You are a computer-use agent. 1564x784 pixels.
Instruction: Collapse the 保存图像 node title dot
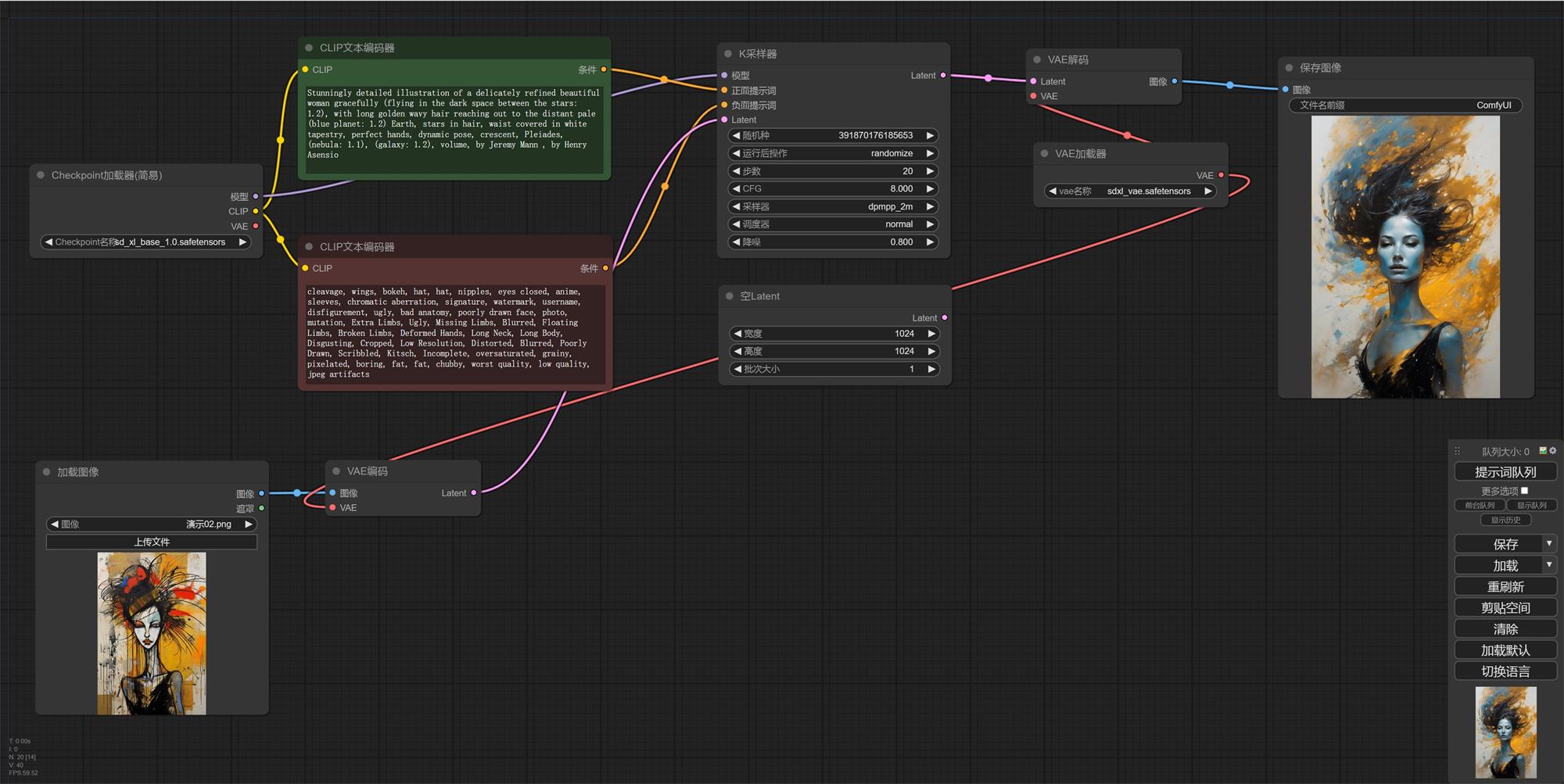1289,68
